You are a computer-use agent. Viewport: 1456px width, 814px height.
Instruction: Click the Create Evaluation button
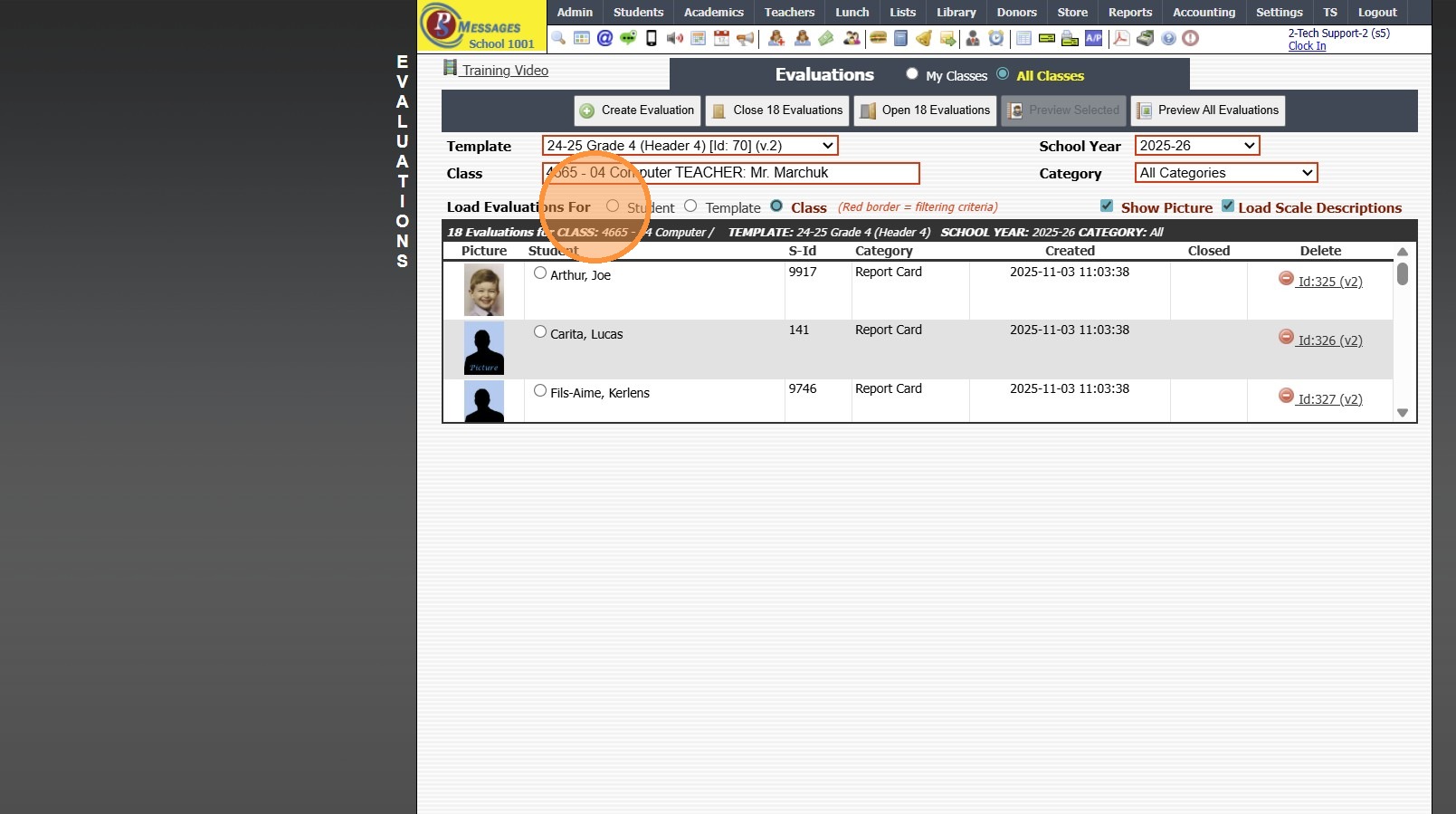[x=637, y=110]
